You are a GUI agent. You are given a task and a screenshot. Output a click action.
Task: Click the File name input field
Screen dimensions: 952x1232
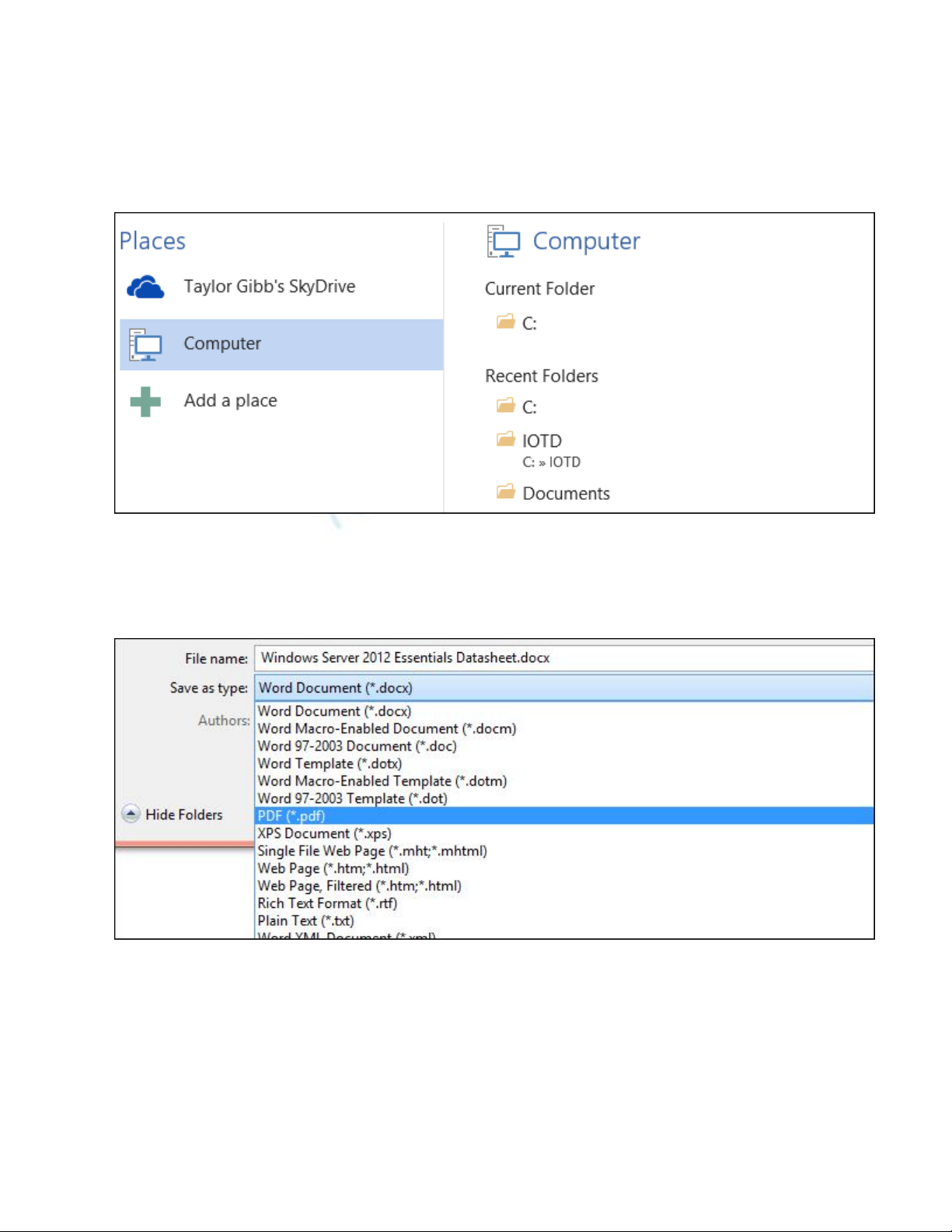click(x=564, y=658)
